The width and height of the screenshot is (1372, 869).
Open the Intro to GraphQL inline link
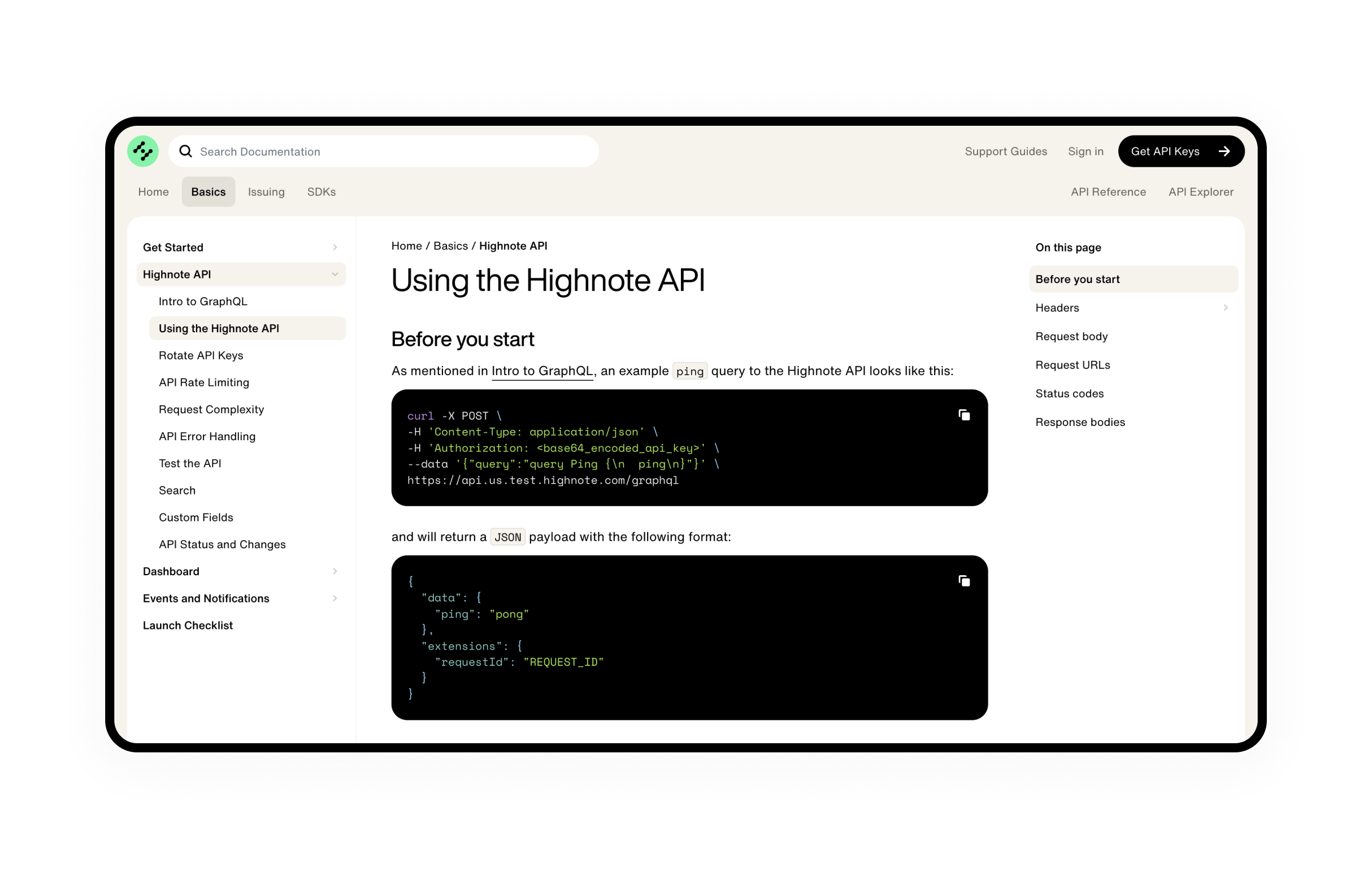coord(541,371)
